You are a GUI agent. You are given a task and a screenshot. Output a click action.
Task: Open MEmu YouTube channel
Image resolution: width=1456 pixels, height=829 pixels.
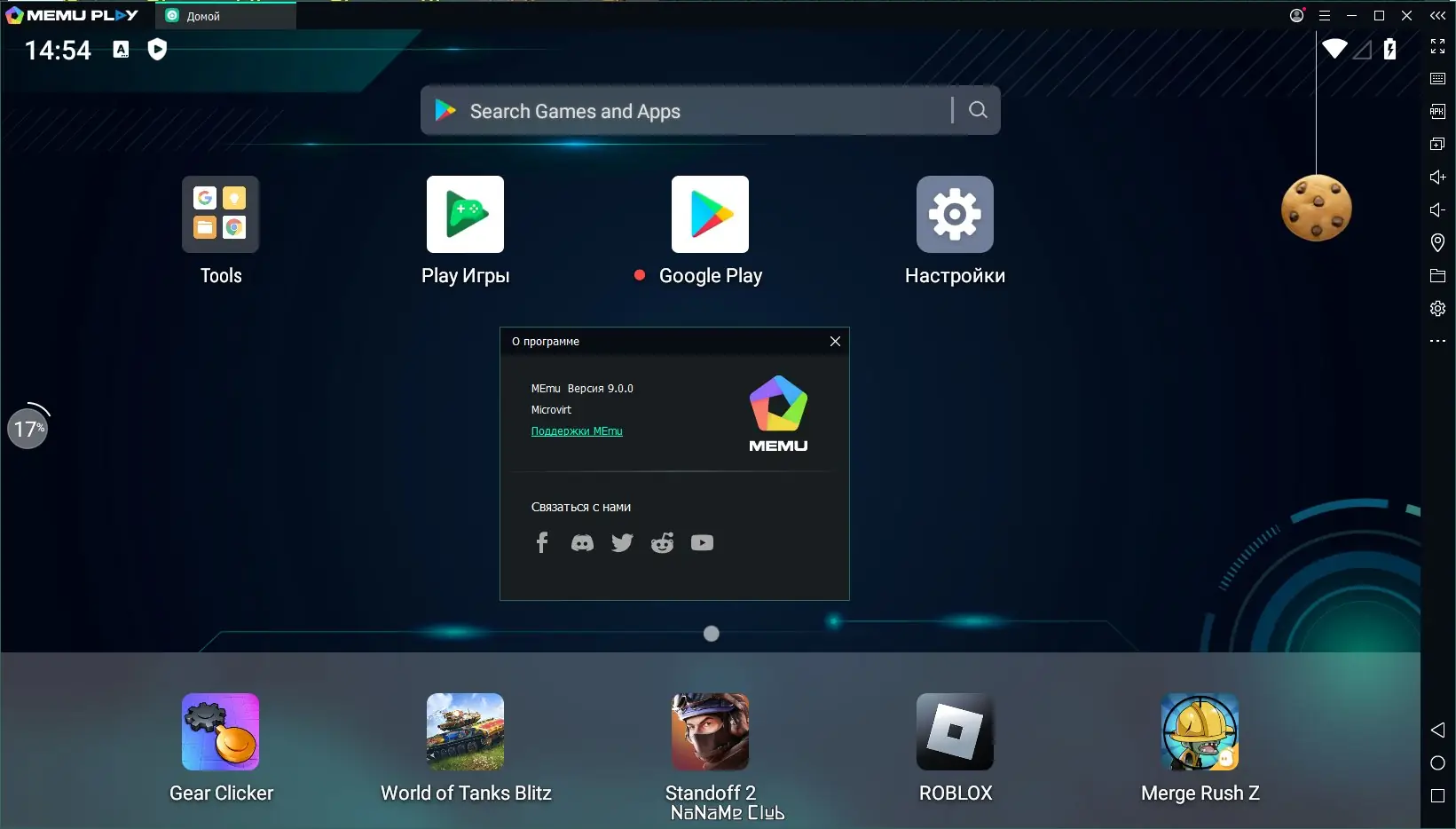point(702,542)
